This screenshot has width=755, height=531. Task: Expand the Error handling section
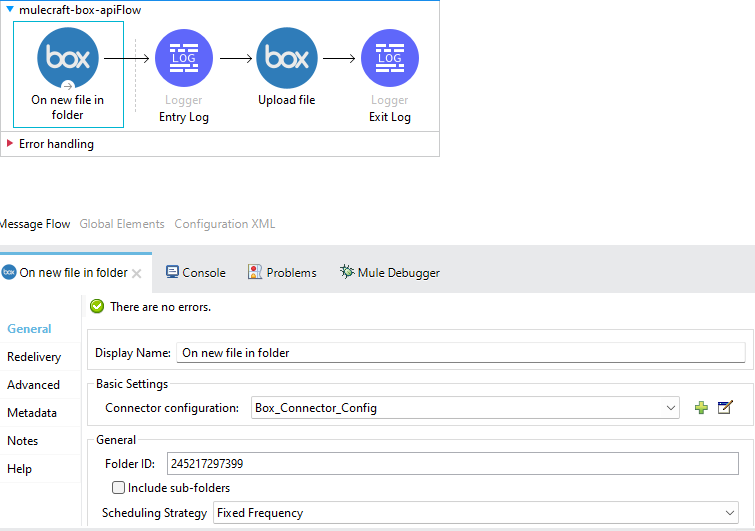(11, 144)
